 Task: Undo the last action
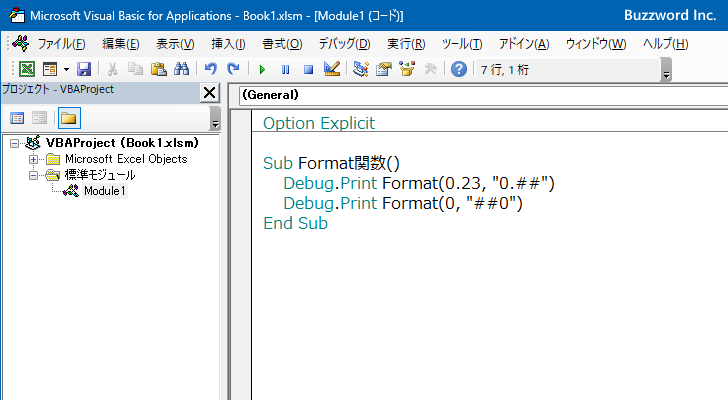211,70
